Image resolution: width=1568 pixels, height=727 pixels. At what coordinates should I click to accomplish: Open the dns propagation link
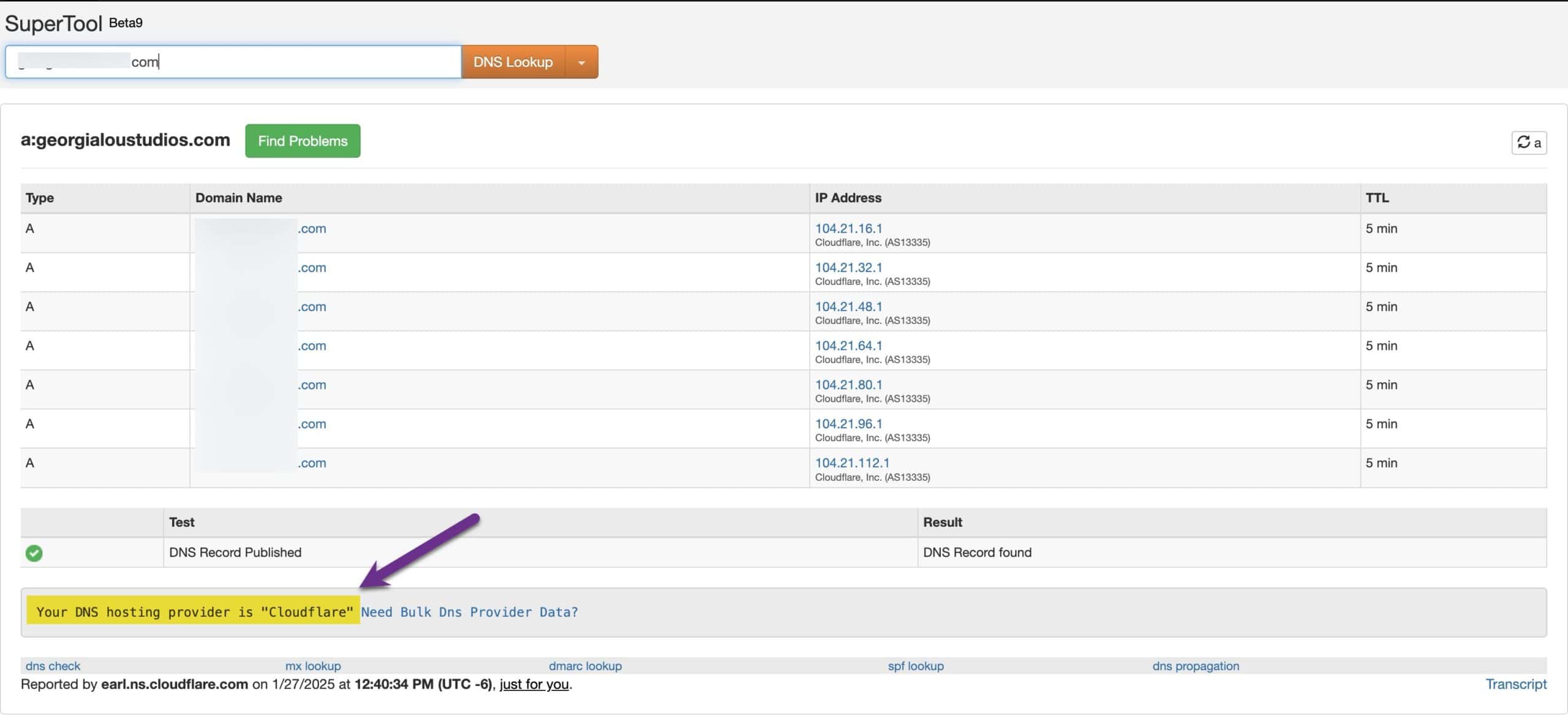(1196, 666)
